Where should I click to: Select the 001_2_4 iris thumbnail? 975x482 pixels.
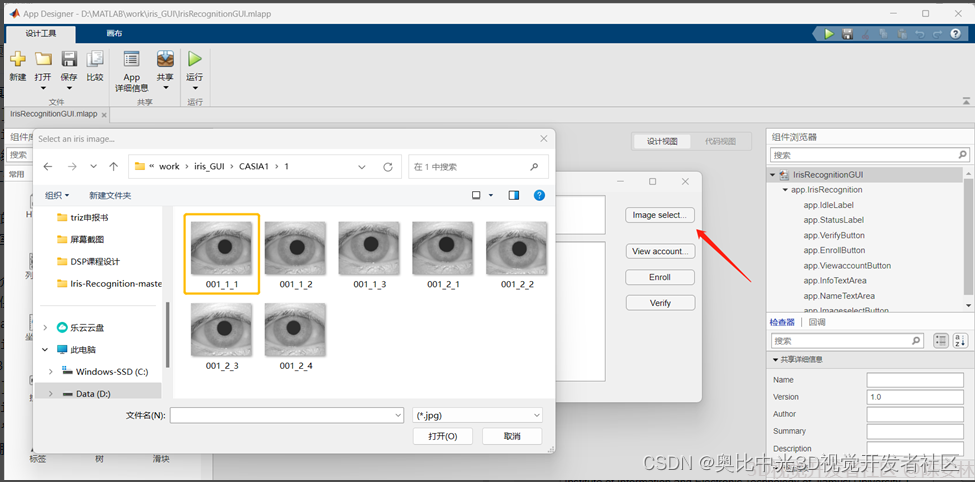coord(295,336)
